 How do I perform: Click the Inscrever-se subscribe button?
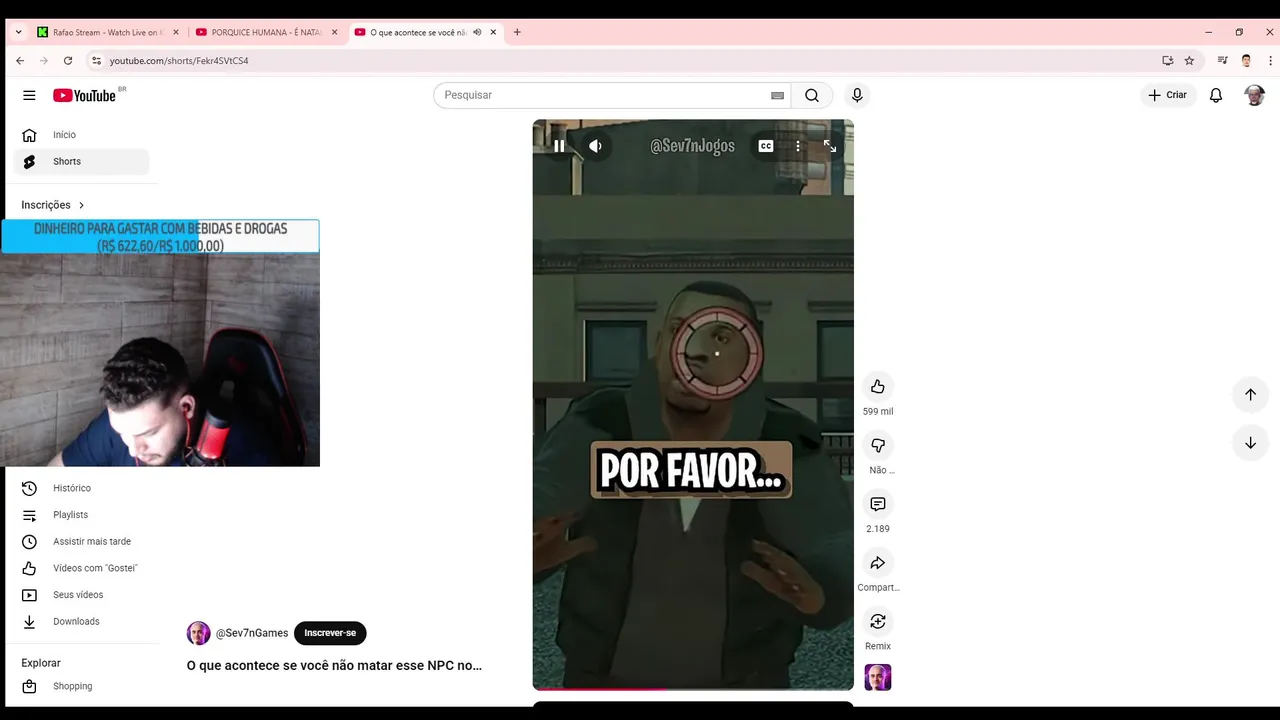tap(330, 633)
